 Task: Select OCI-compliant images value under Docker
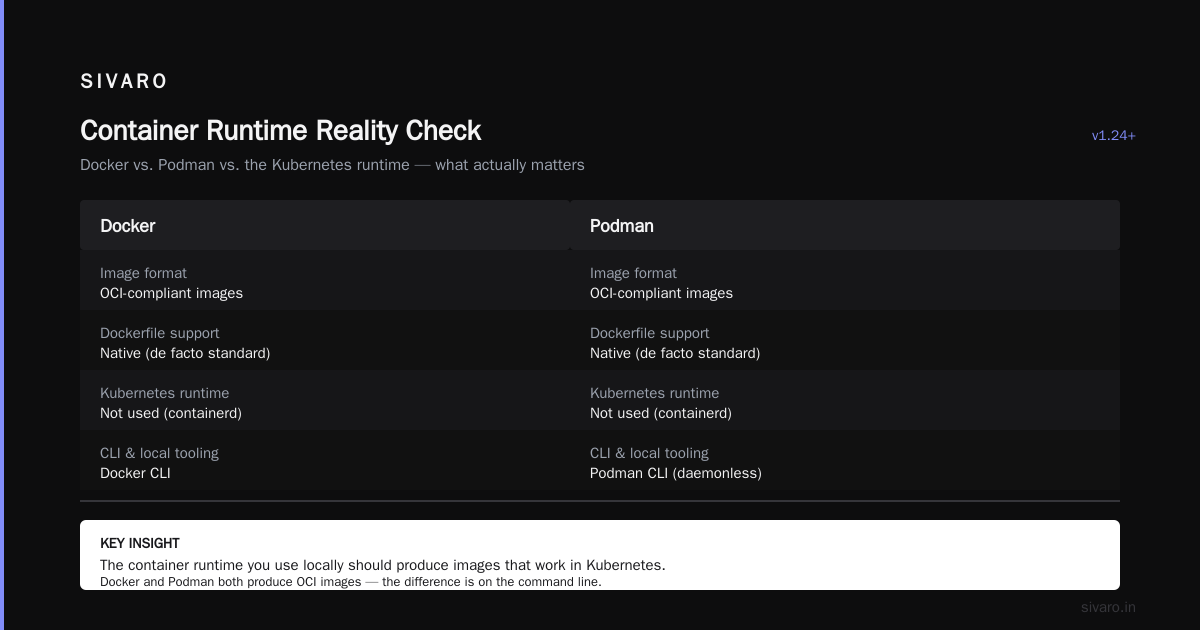[x=171, y=293]
